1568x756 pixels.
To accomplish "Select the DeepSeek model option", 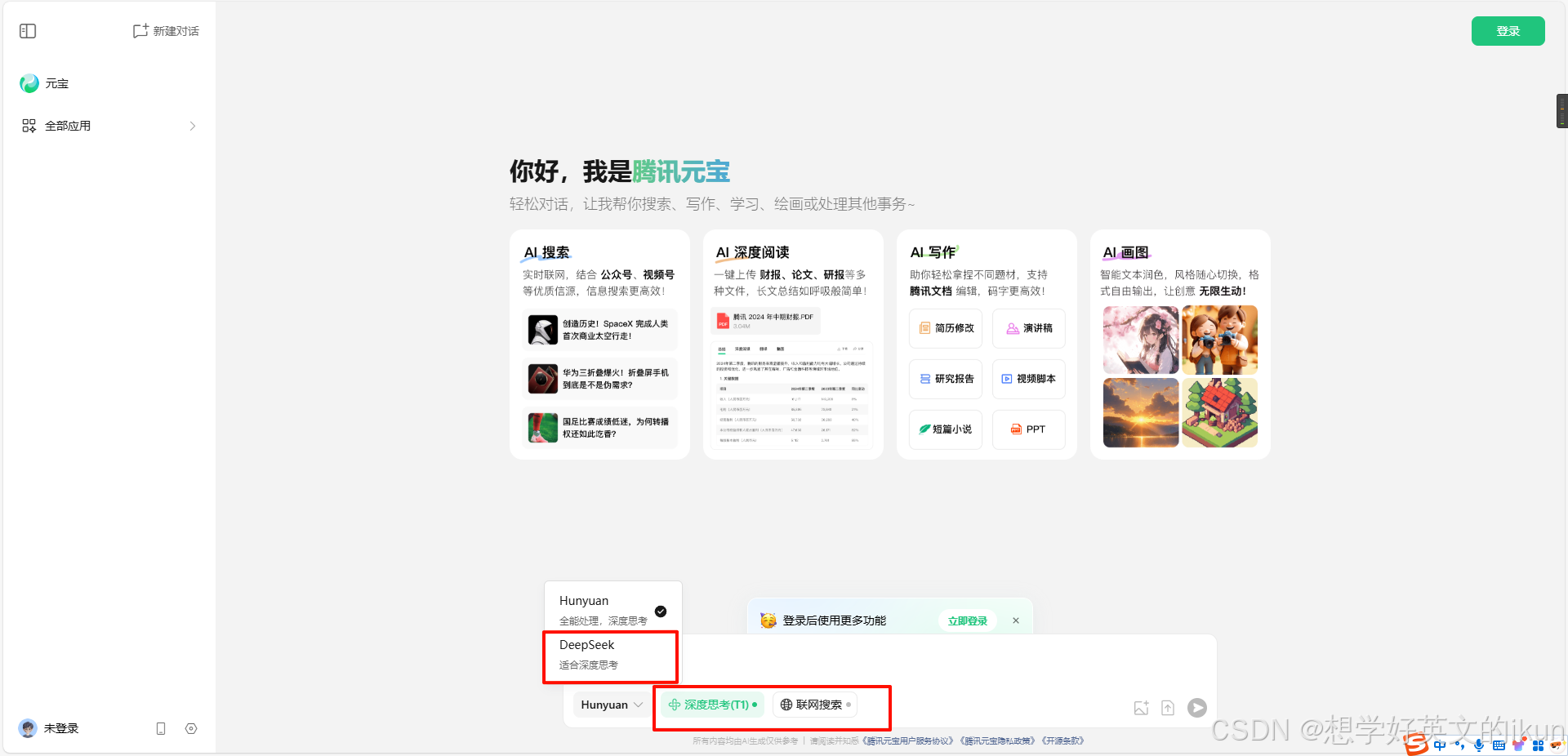I will 611,655.
